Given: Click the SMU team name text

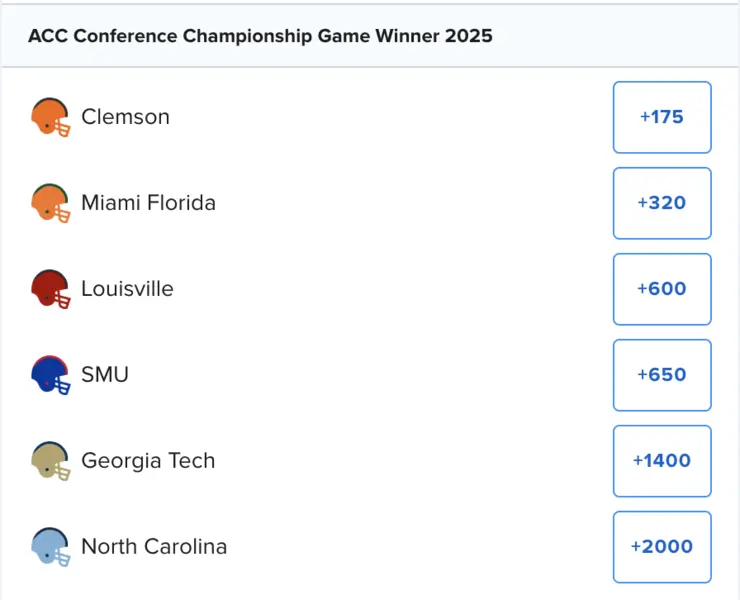Looking at the screenshot, I should pyautogui.click(x=105, y=375).
